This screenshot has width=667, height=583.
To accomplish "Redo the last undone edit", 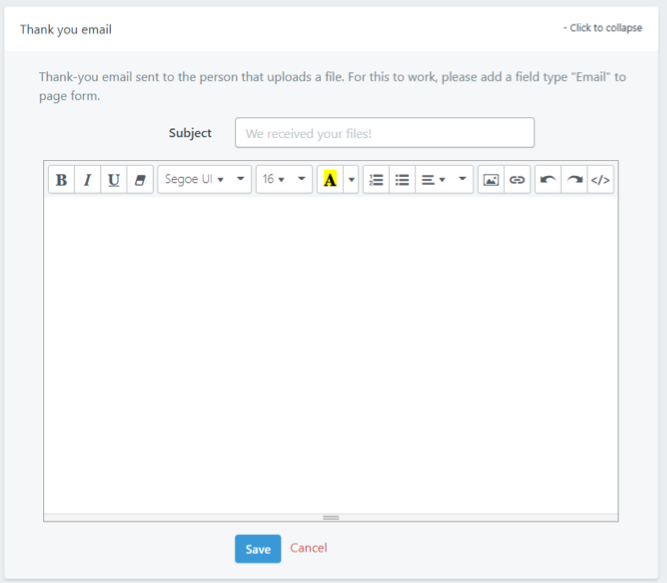I will point(574,180).
